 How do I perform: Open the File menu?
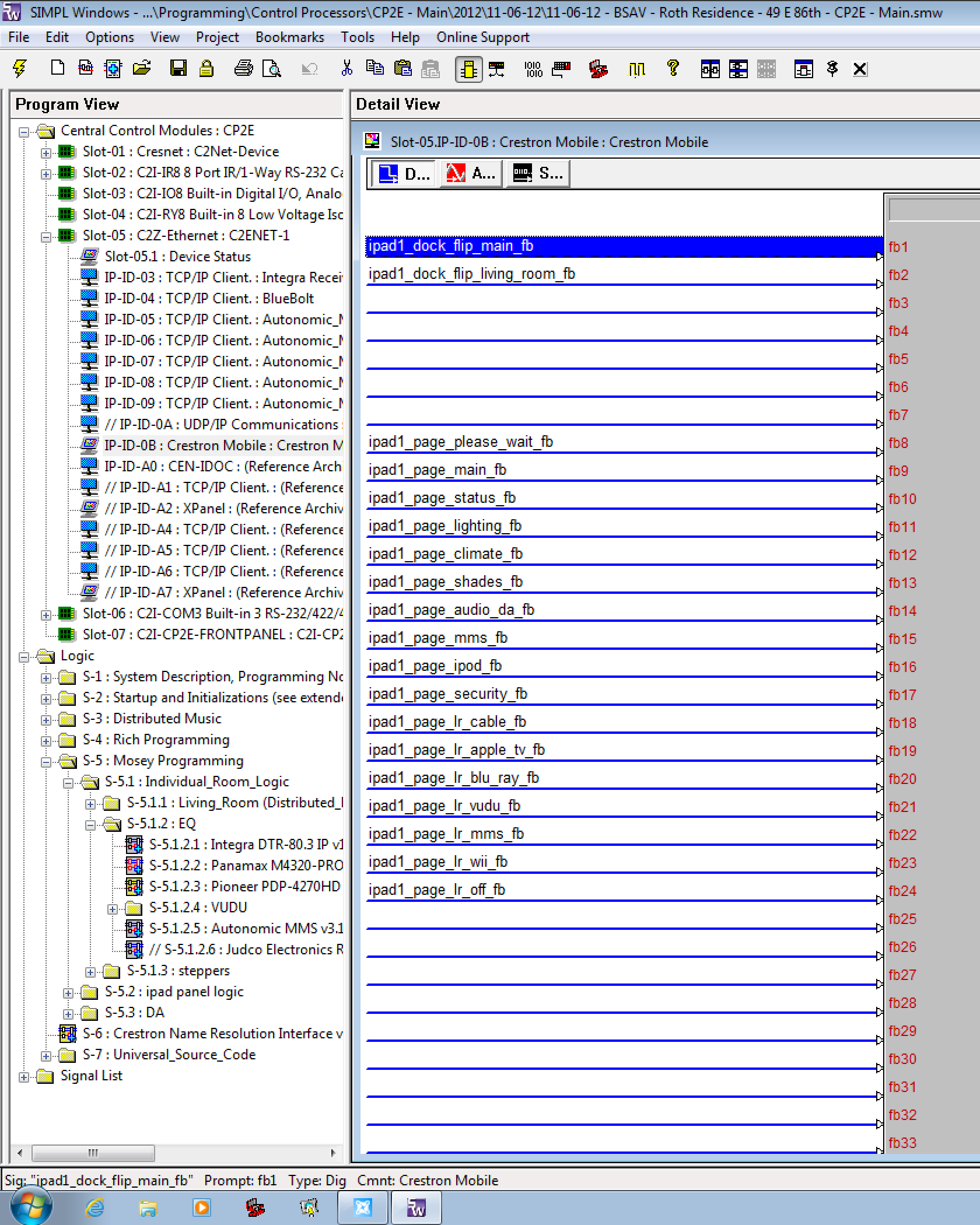coord(19,37)
